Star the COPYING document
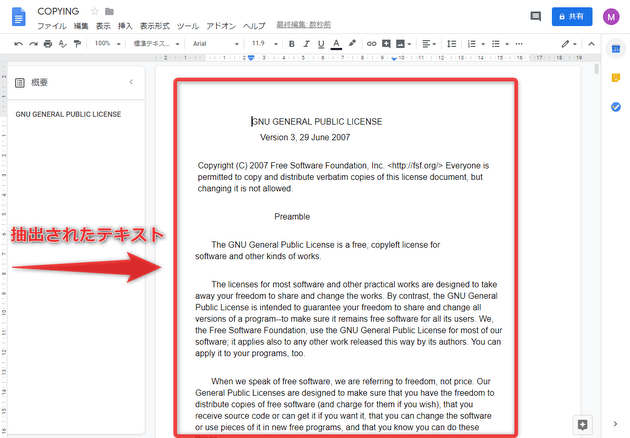 point(94,11)
